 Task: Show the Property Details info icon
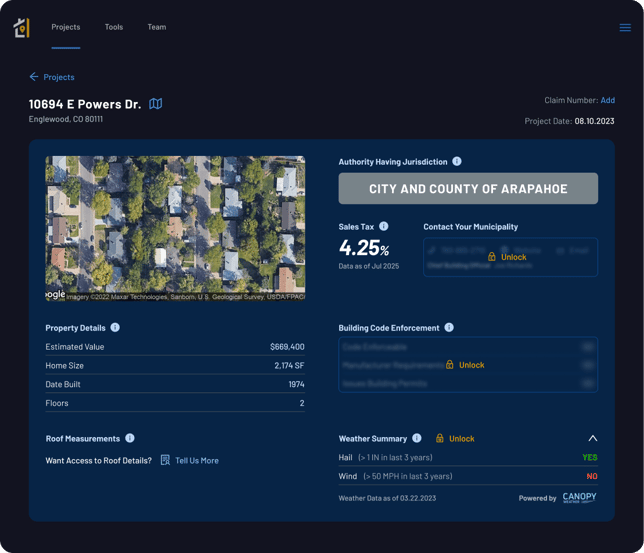click(x=115, y=327)
